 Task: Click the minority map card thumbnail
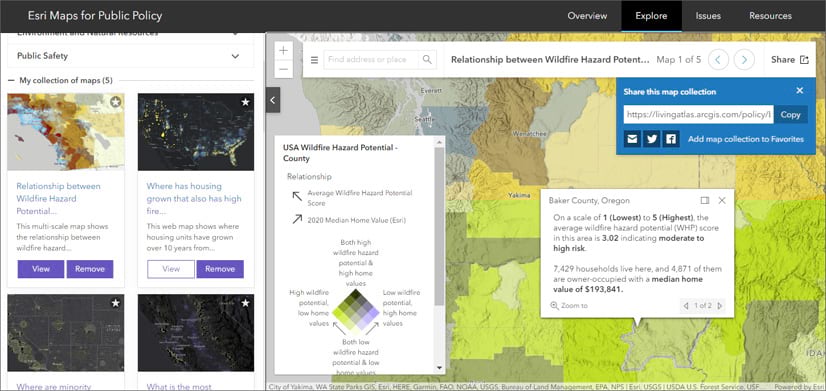tap(66, 333)
